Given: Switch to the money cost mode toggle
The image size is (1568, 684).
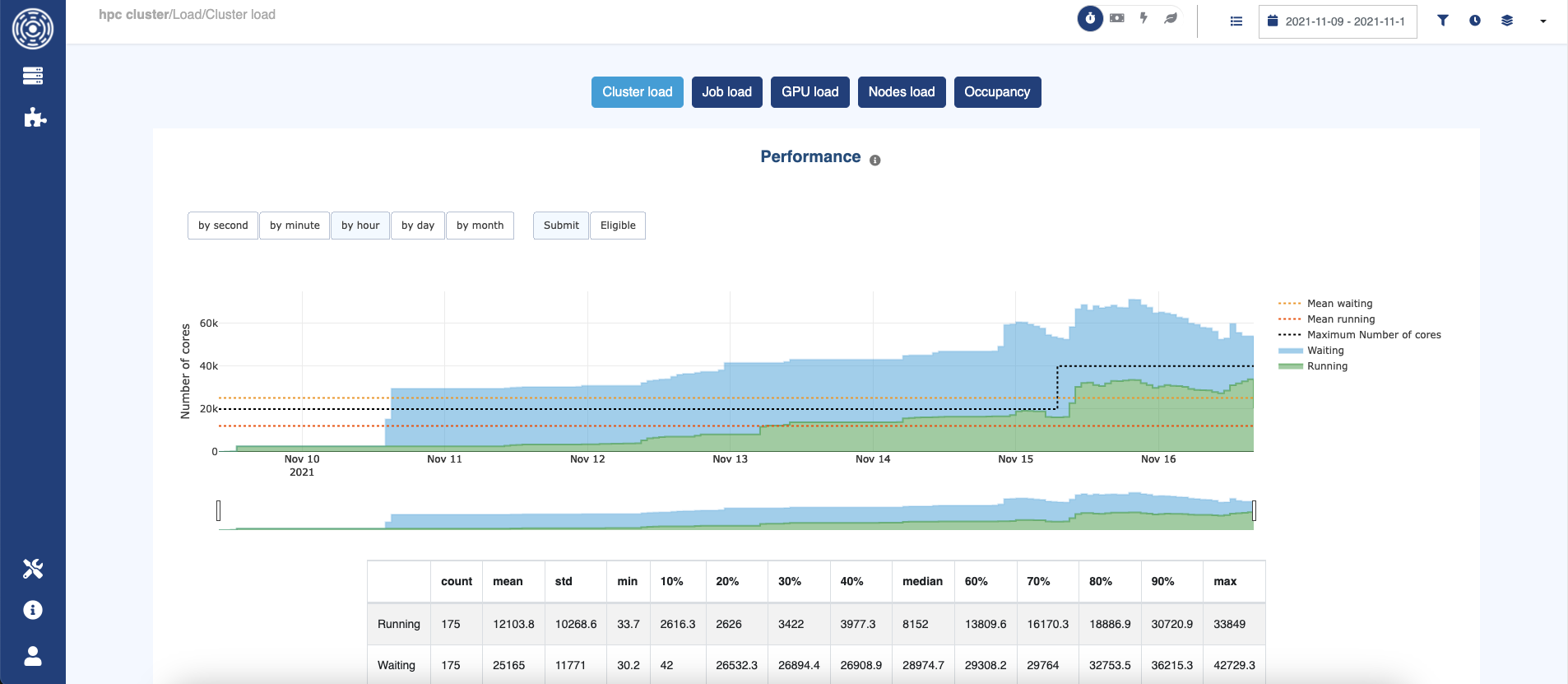Looking at the screenshot, I should (1116, 18).
